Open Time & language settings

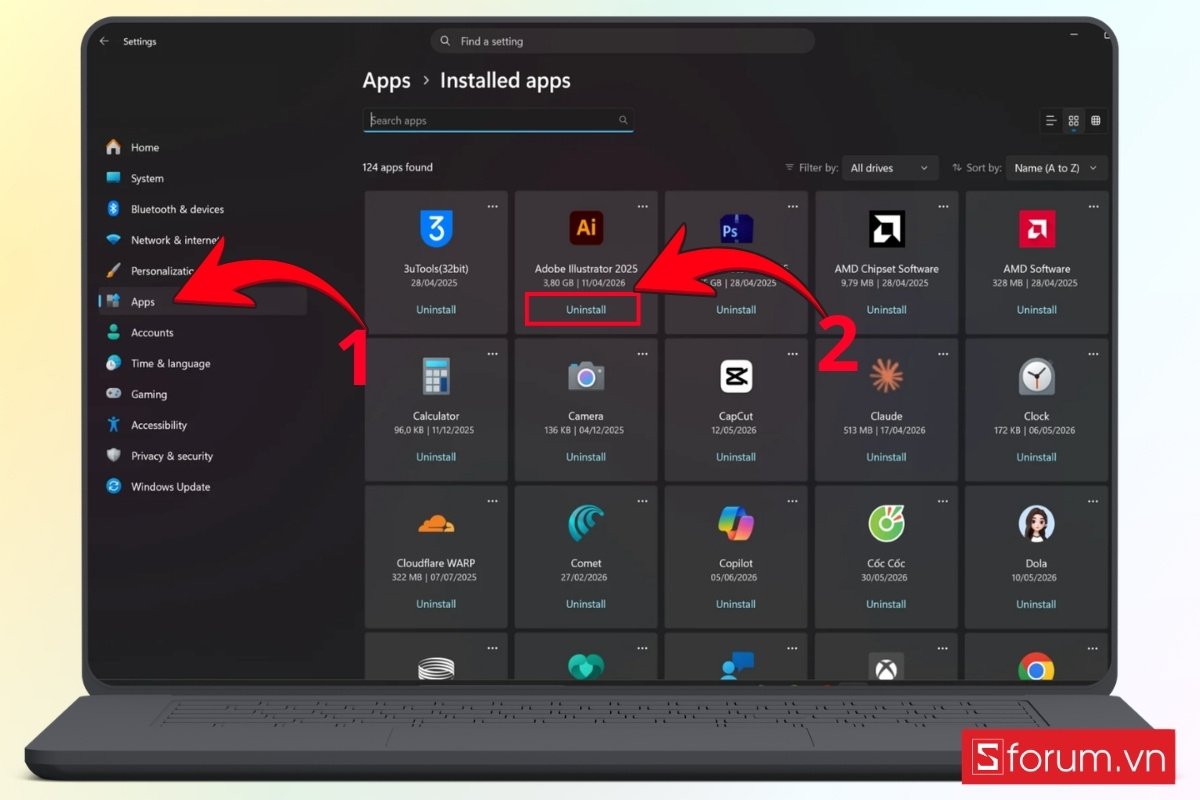tap(171, 364)
